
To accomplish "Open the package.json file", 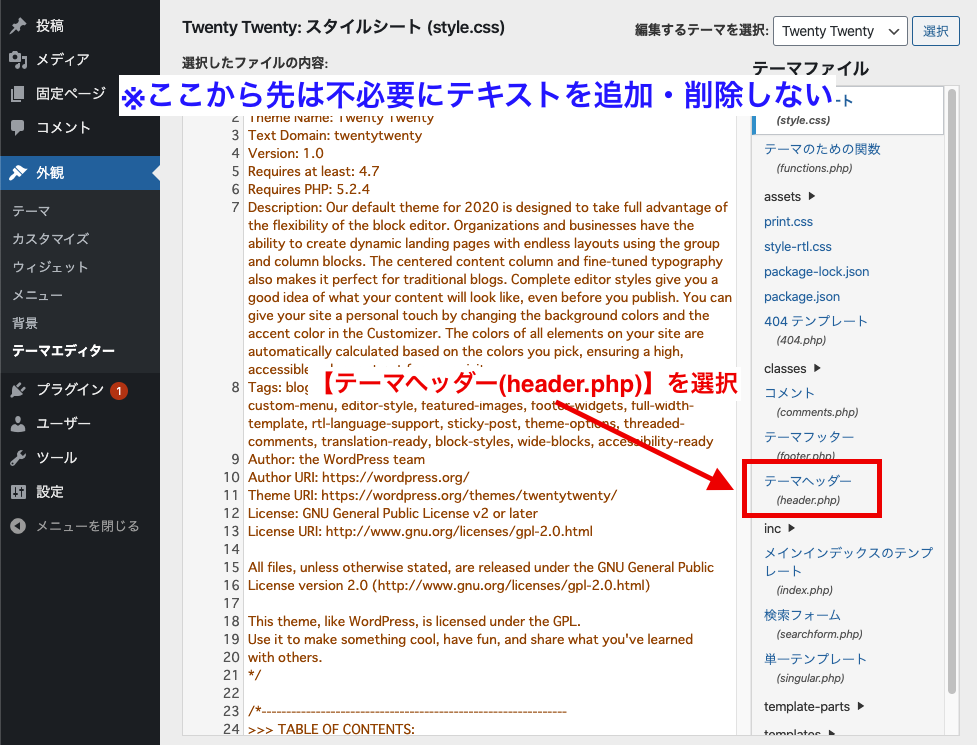I will [x=802, y=297].
